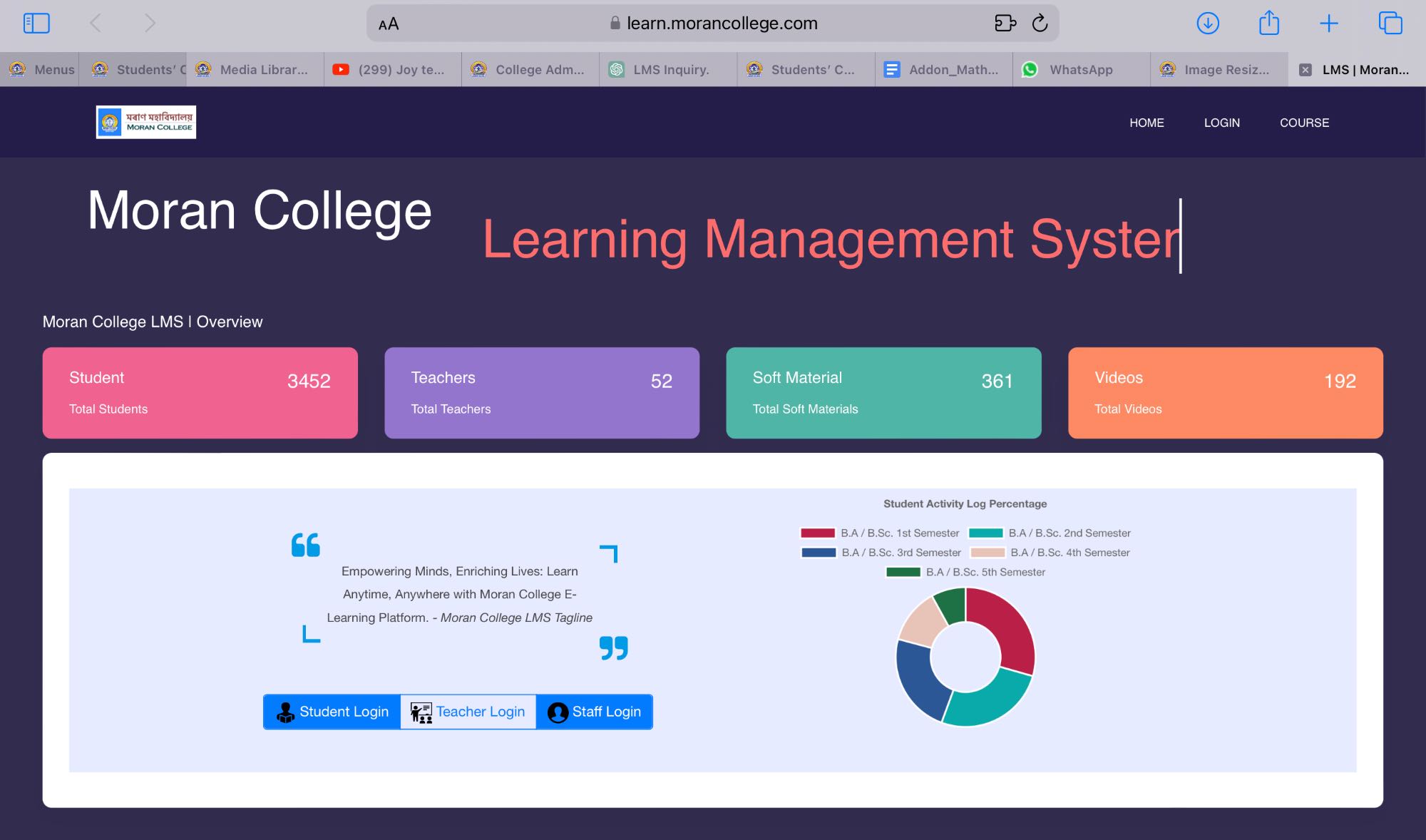Open the Teachers total card
Viewport: 1426px width, 840px height.
tap(542, 393)
